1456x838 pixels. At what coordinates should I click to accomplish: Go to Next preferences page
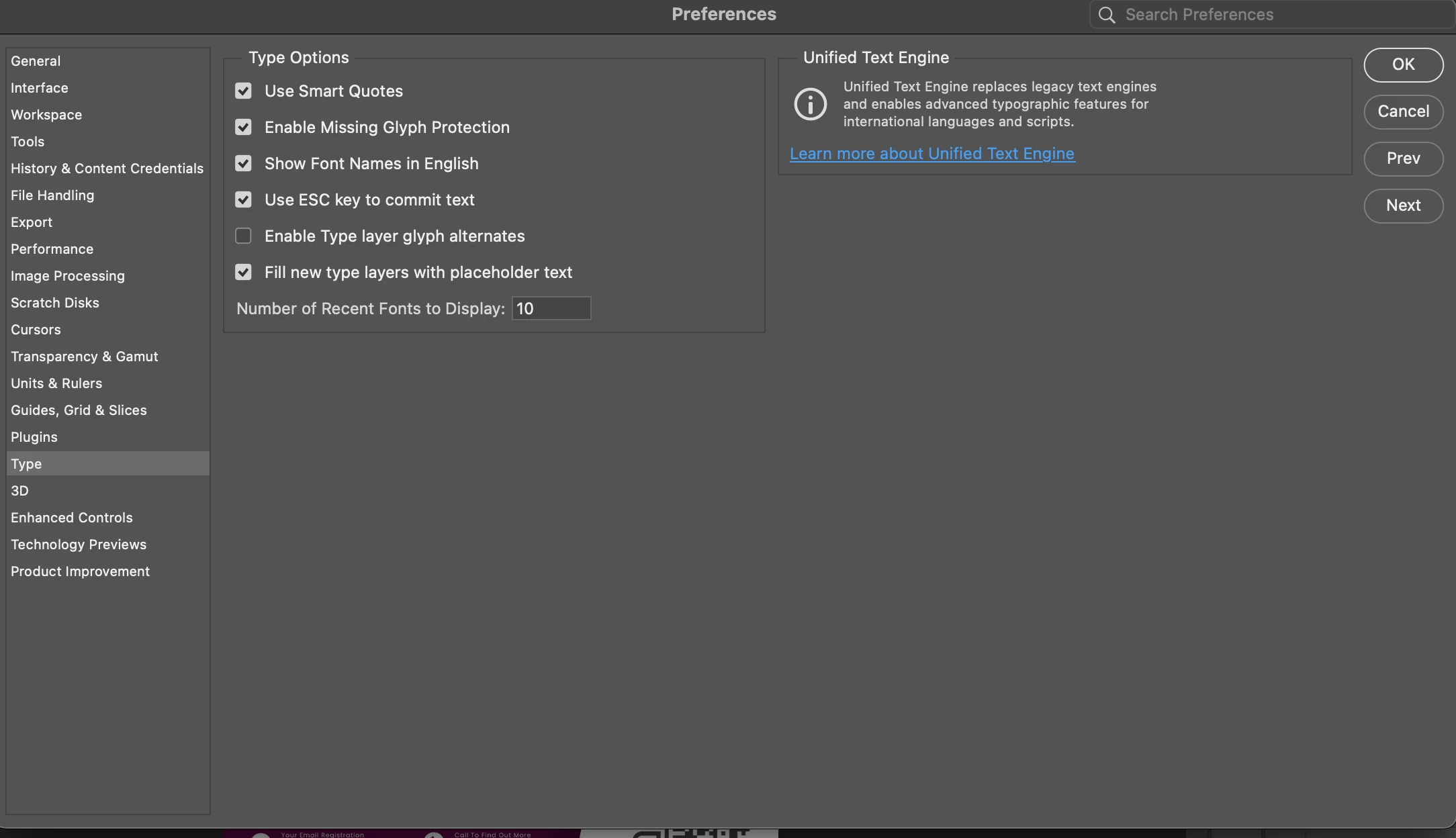[1404, 205]
